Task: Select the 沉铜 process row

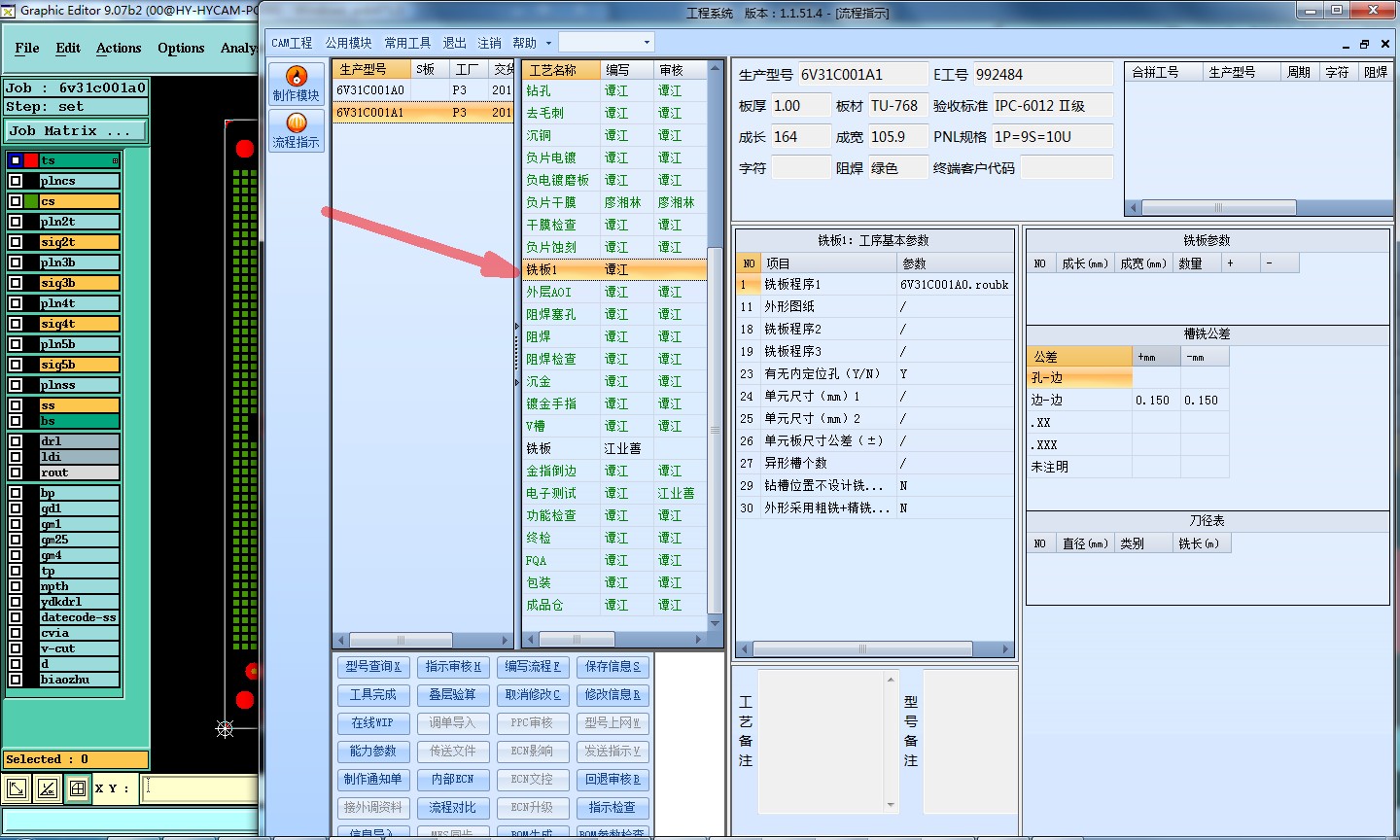Action: (614, 135)
